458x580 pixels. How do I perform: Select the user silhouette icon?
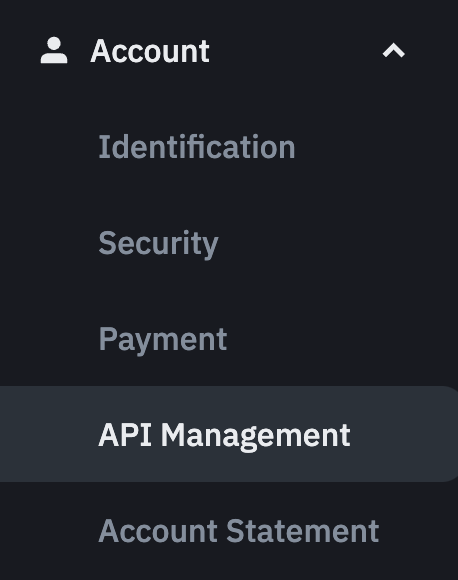pyautogui.click(x=54, y=50)
